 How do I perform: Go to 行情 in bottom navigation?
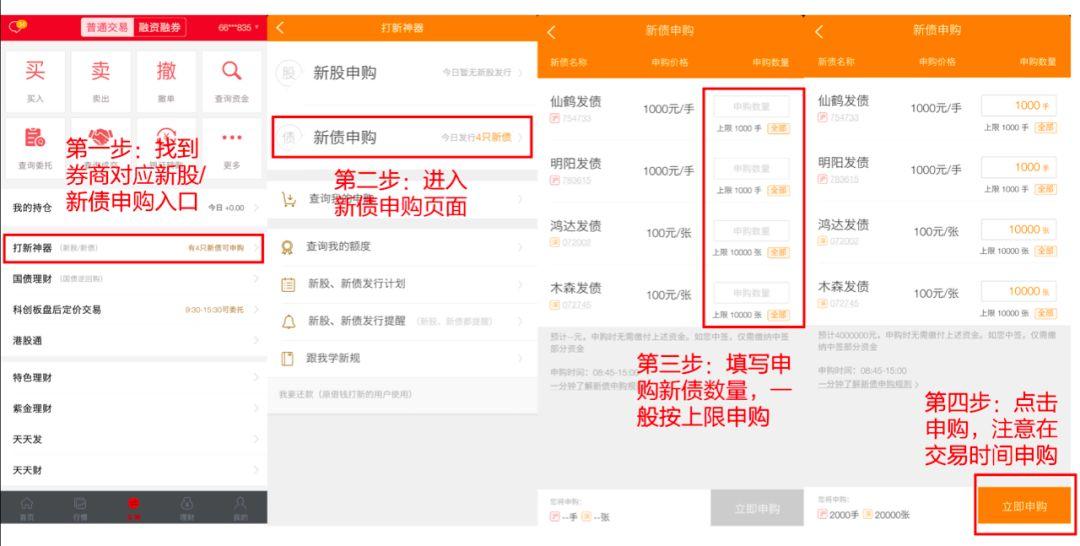coord(80,507)
